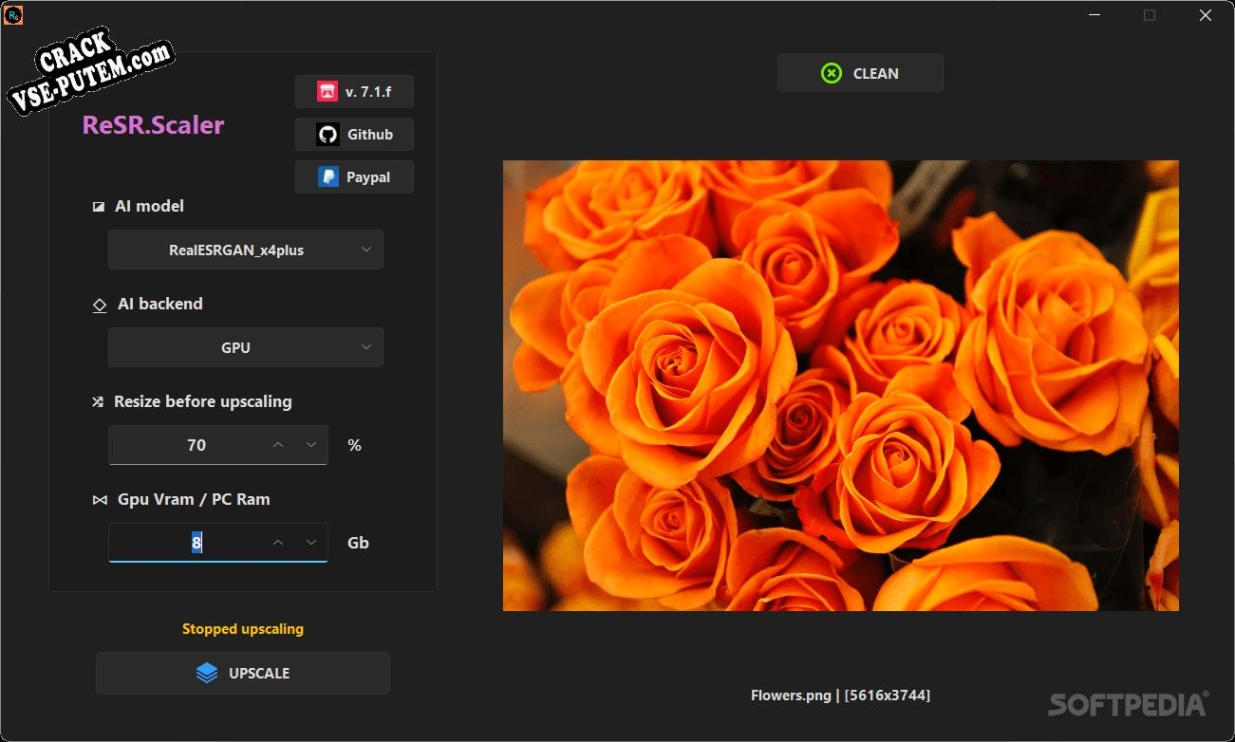Increase resize percentage with up arrow
This screenshot has height=742, width=1235.
278,445
